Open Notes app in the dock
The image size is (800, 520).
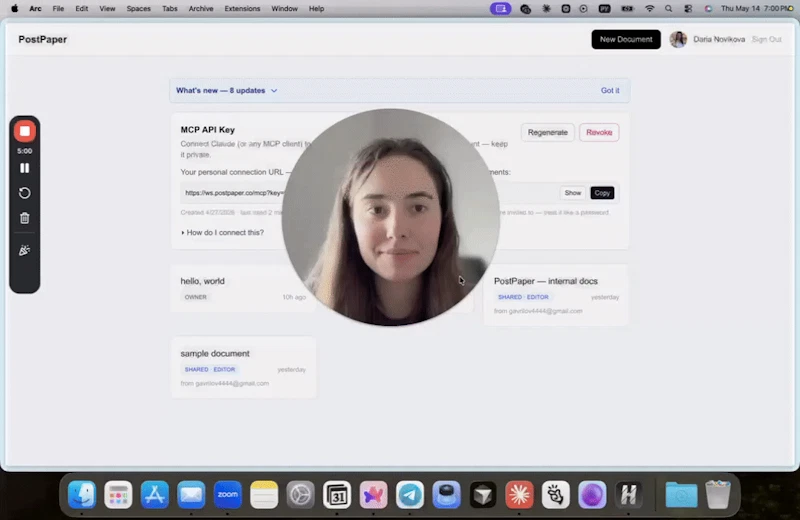(x=264, y=494)
